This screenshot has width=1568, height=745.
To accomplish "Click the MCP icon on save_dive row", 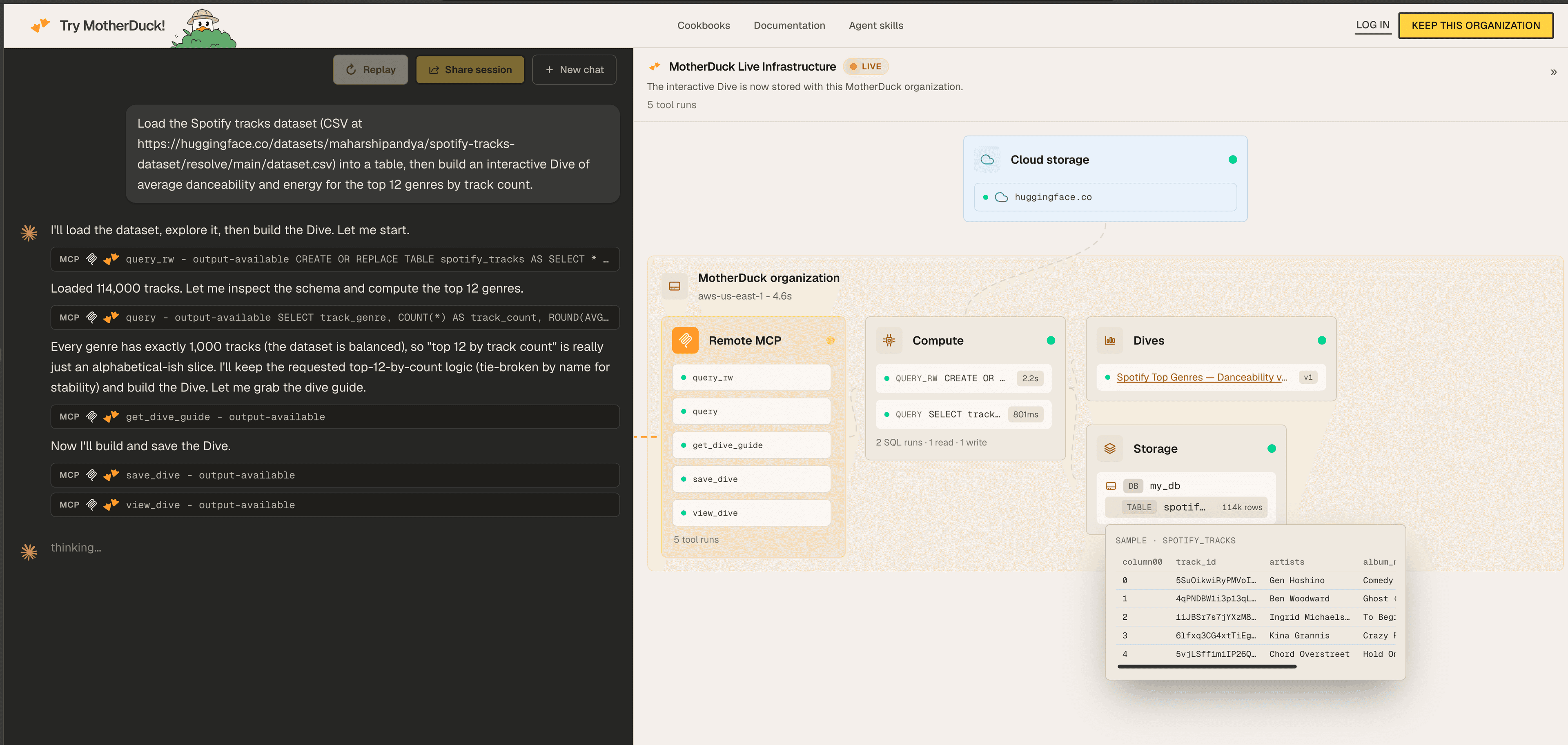I will [x=91, y=475].
